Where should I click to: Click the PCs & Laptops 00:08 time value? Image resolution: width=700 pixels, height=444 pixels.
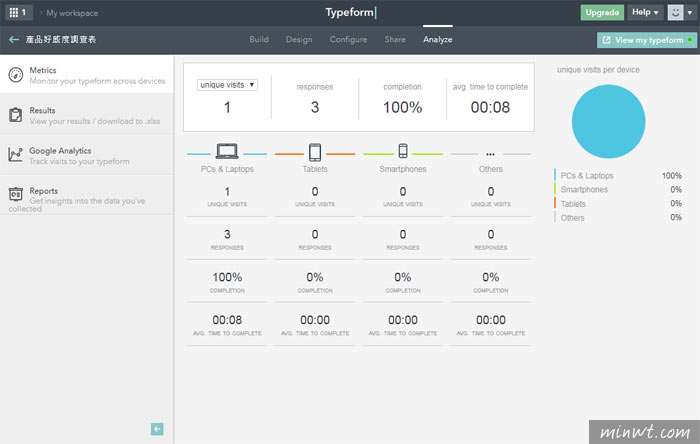click(227, 320)
